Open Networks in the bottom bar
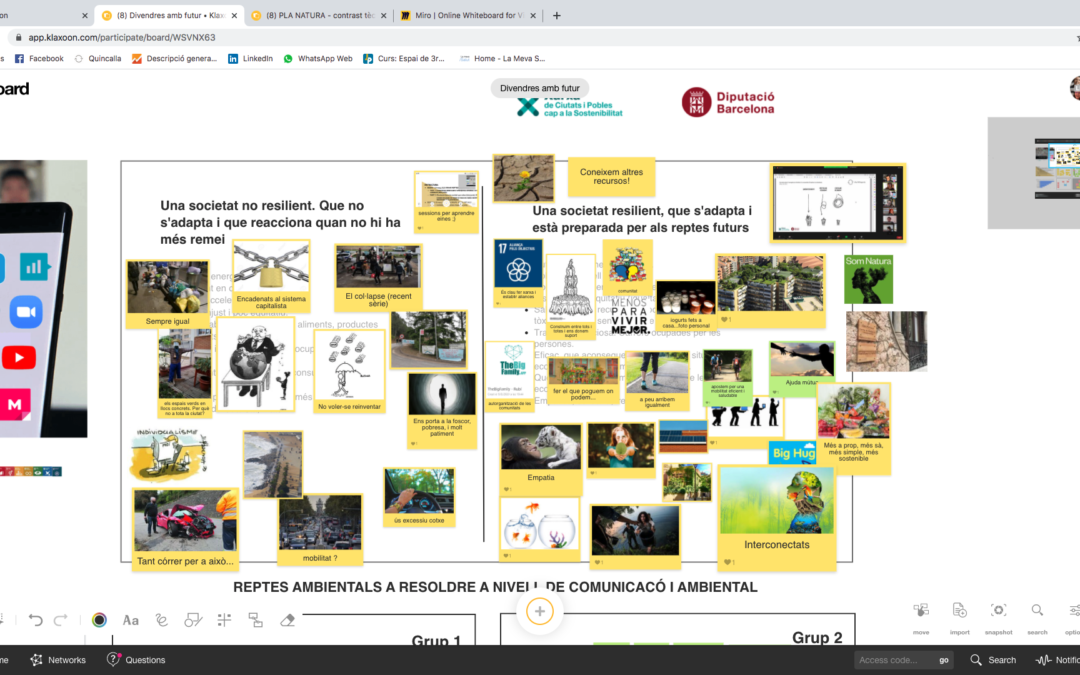This screenshot has width=1080, height=675. coord(58,660)
